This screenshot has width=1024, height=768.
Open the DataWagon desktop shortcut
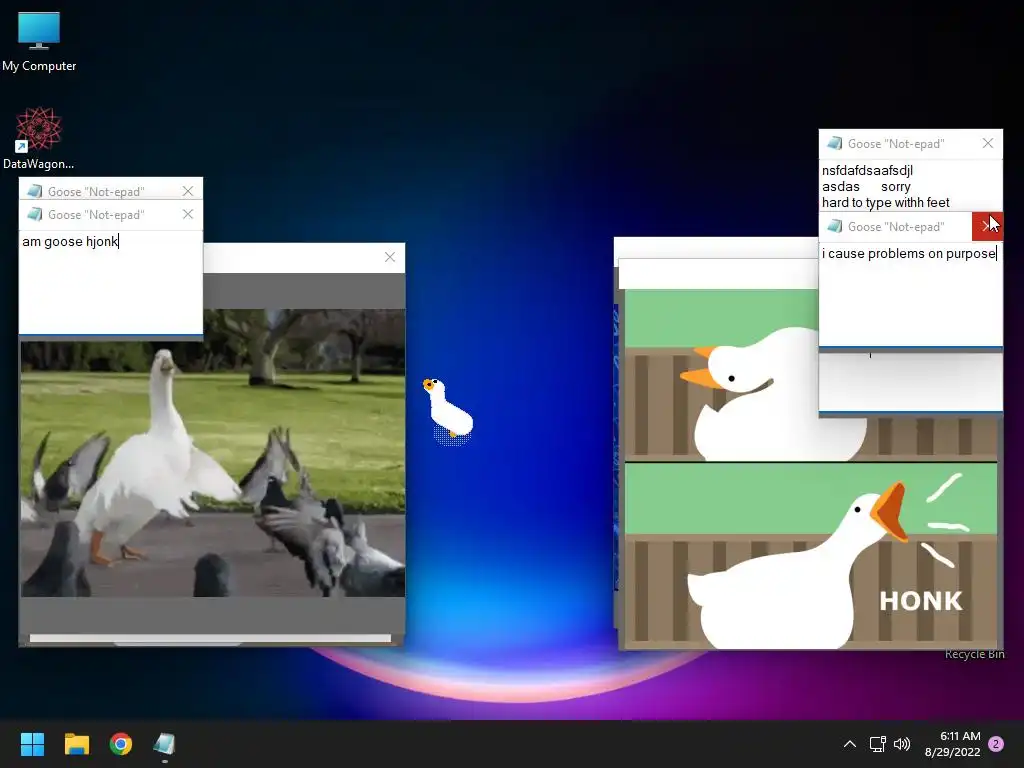(x=39, y=138)
